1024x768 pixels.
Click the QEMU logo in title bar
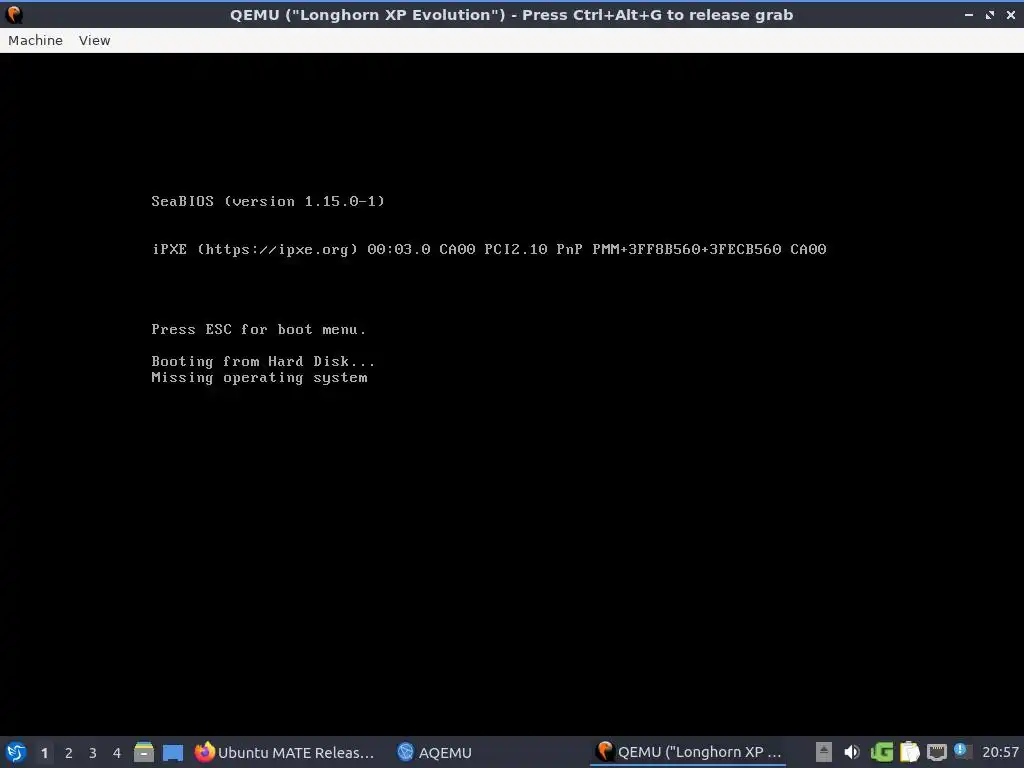pyautogui.click(x=14, y=14)
